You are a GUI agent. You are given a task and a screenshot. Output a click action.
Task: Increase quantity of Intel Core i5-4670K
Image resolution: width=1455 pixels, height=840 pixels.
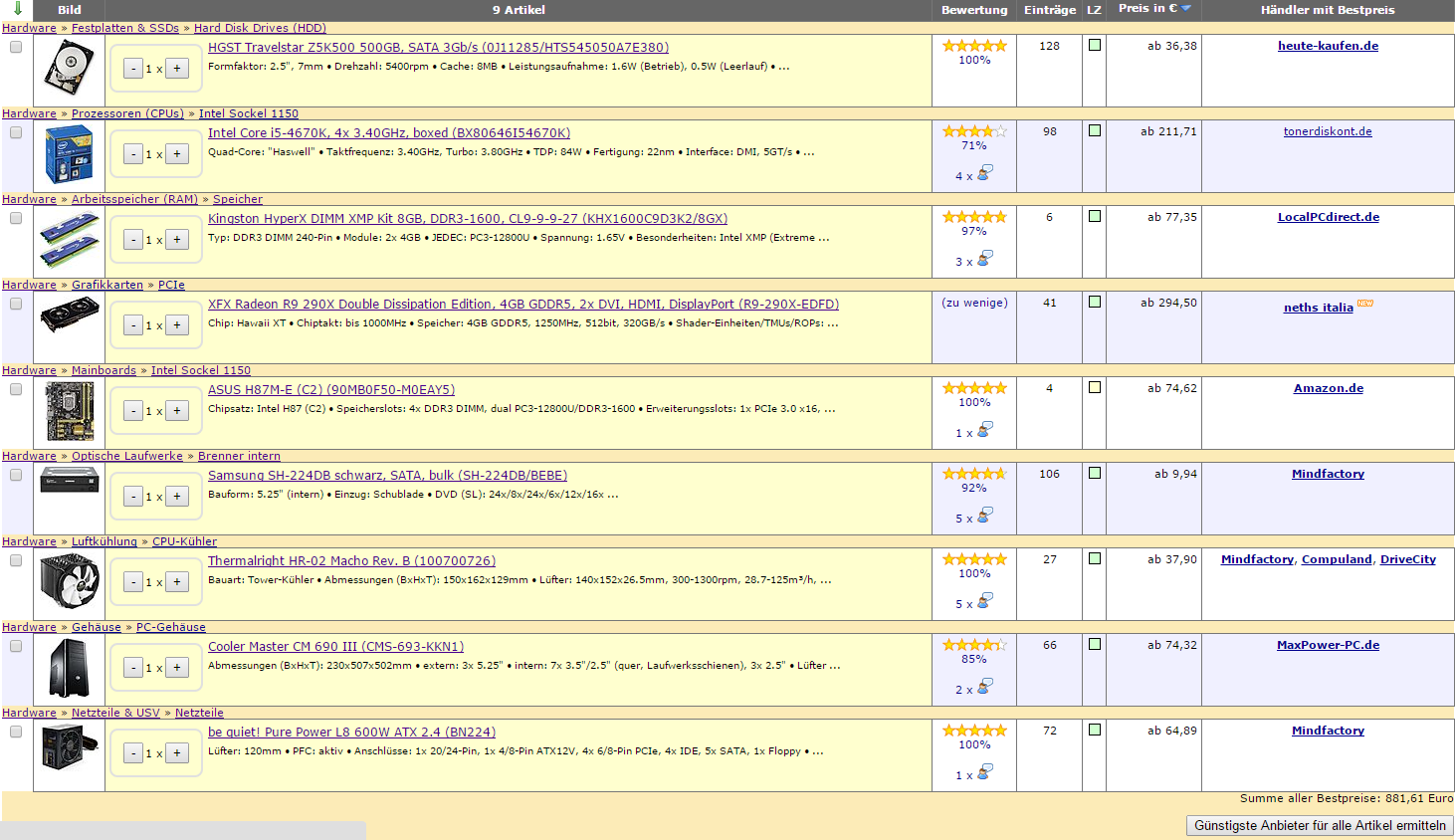pyautogui.click(x=177, y=154)
